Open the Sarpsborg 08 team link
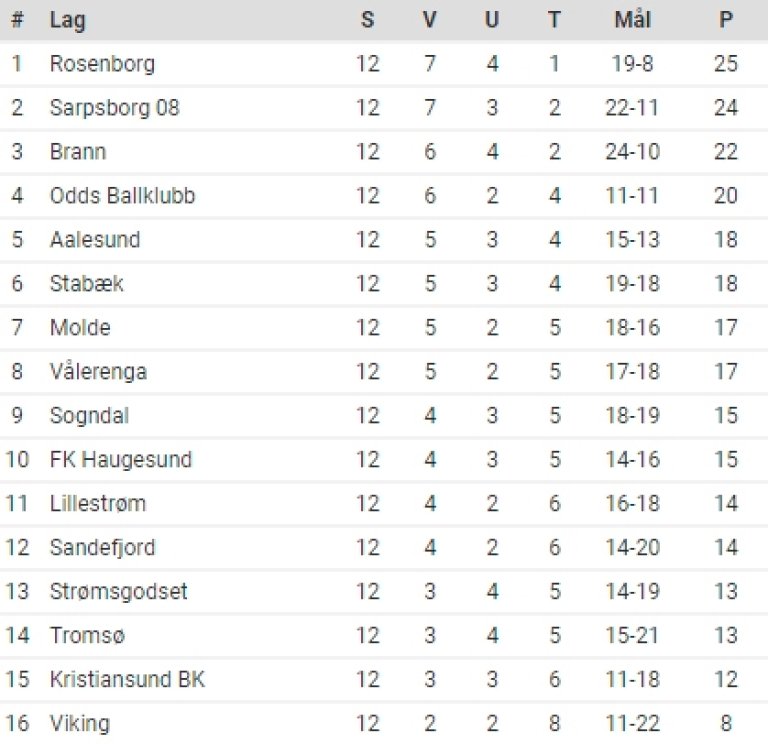Viewport: 768px width, 744px height. (x=115, y=108)
